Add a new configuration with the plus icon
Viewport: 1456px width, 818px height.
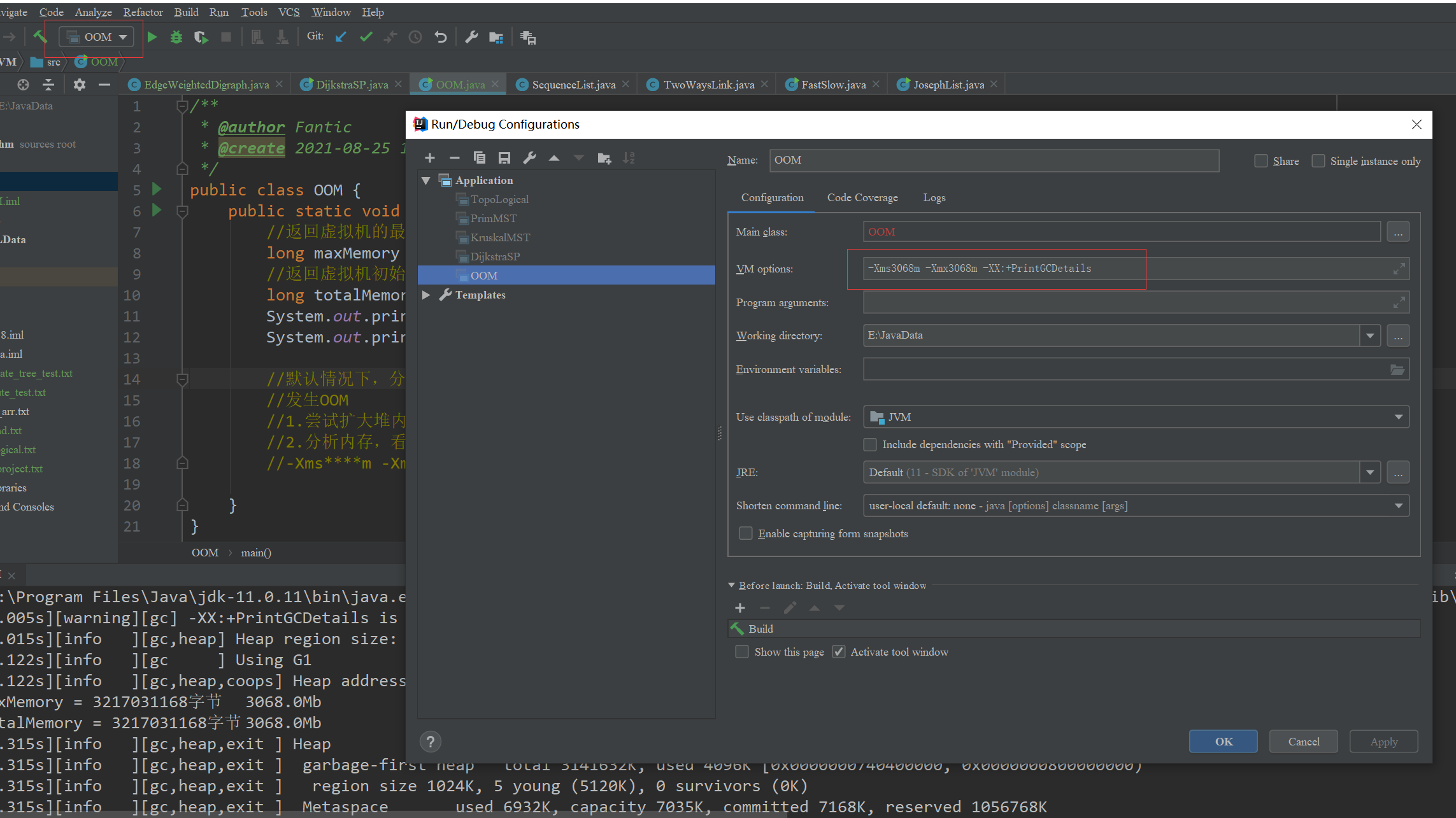(x=430, y=158)
